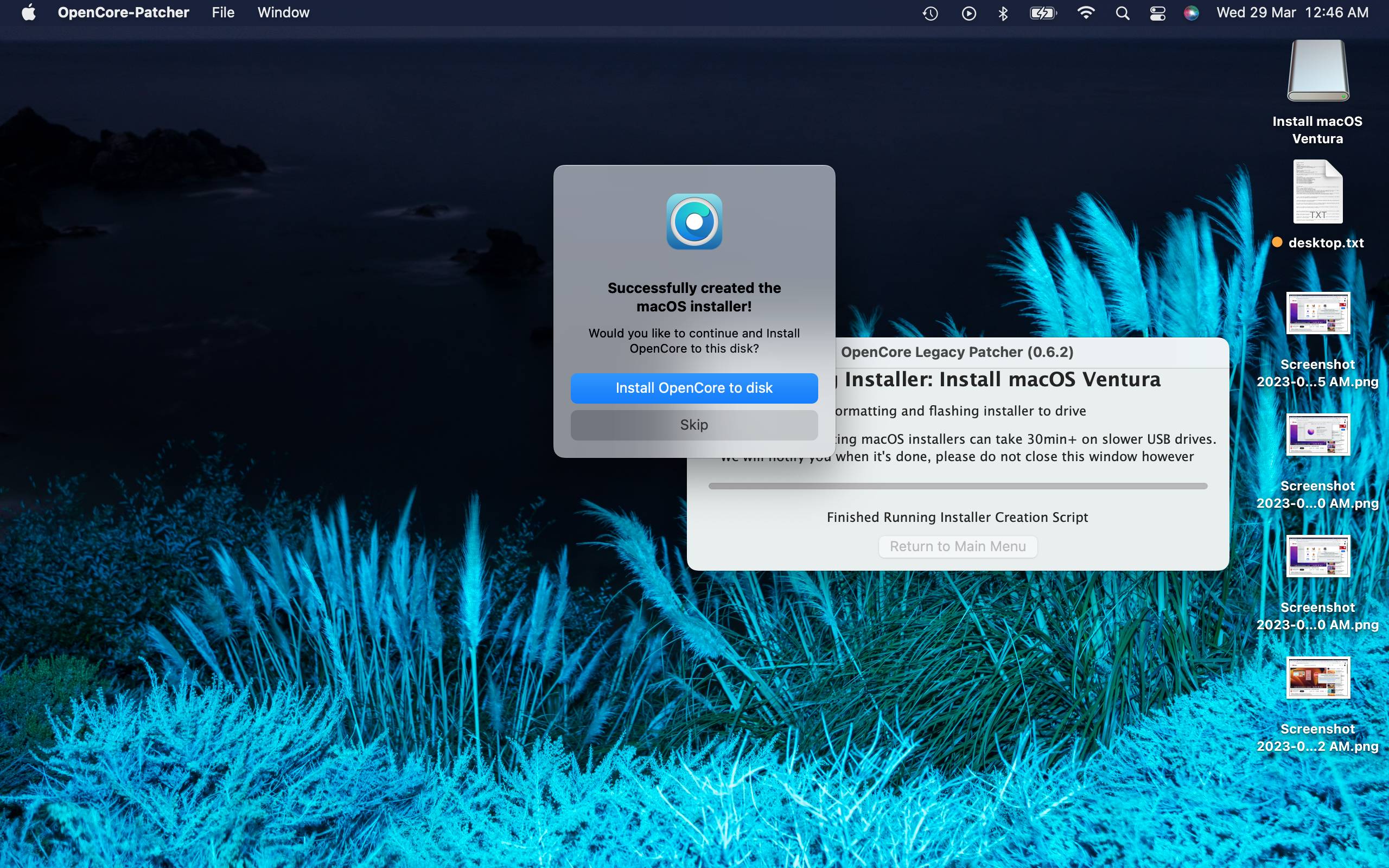Click the battery charging icon
Viewport: 1389px width, 868px height.
[1043, 13]
